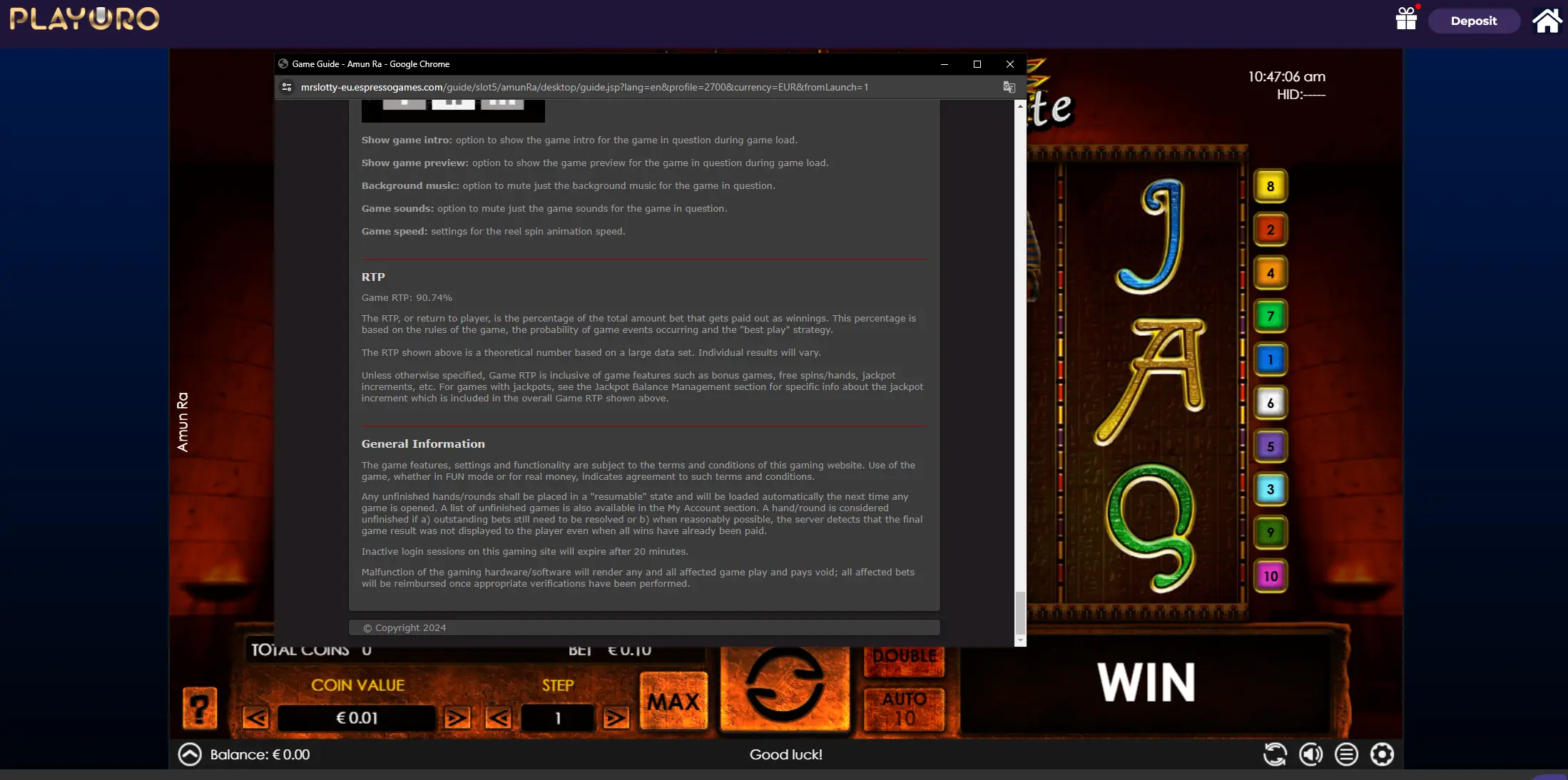The image size is (1568, 780).
Task: Open the menu list icon in bottom bar
Action: click(x=1346, y=754)
